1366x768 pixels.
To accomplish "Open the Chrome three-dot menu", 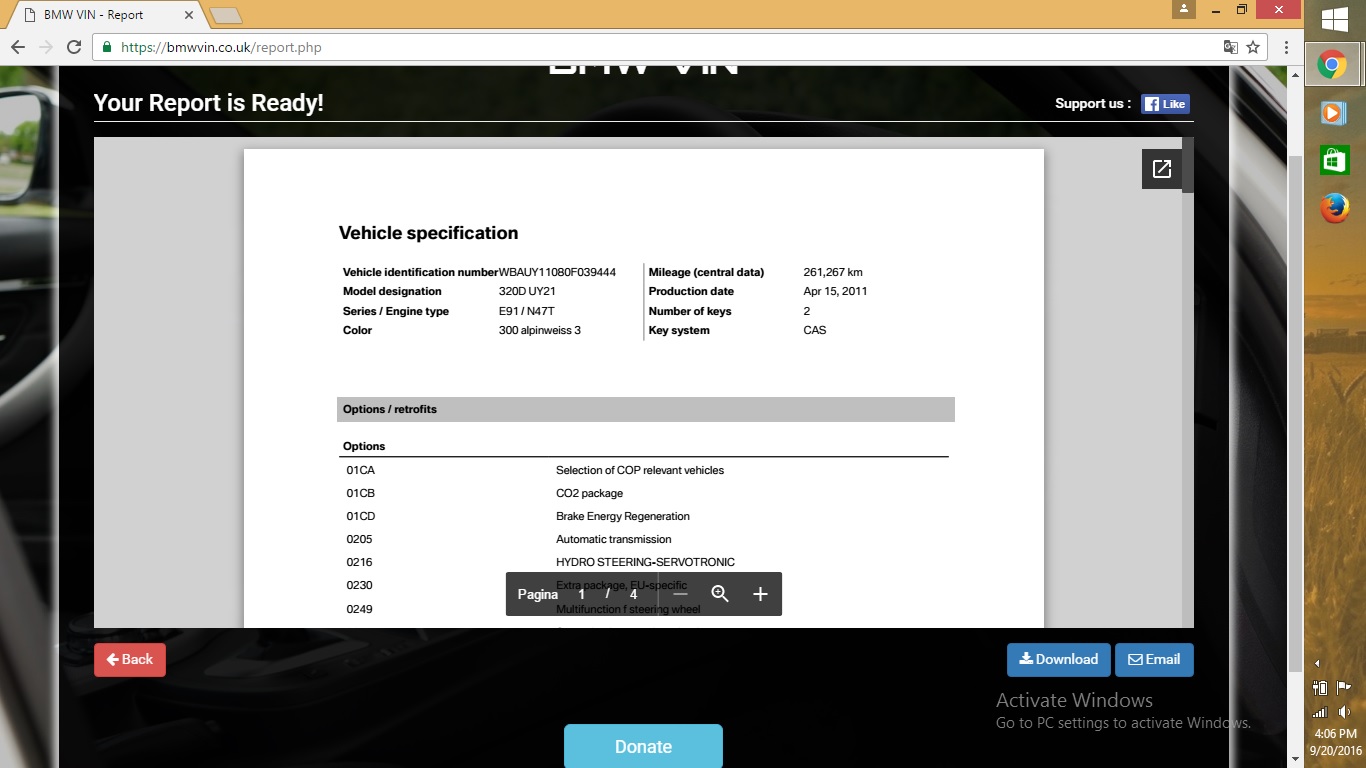I will coord(1286,47).
